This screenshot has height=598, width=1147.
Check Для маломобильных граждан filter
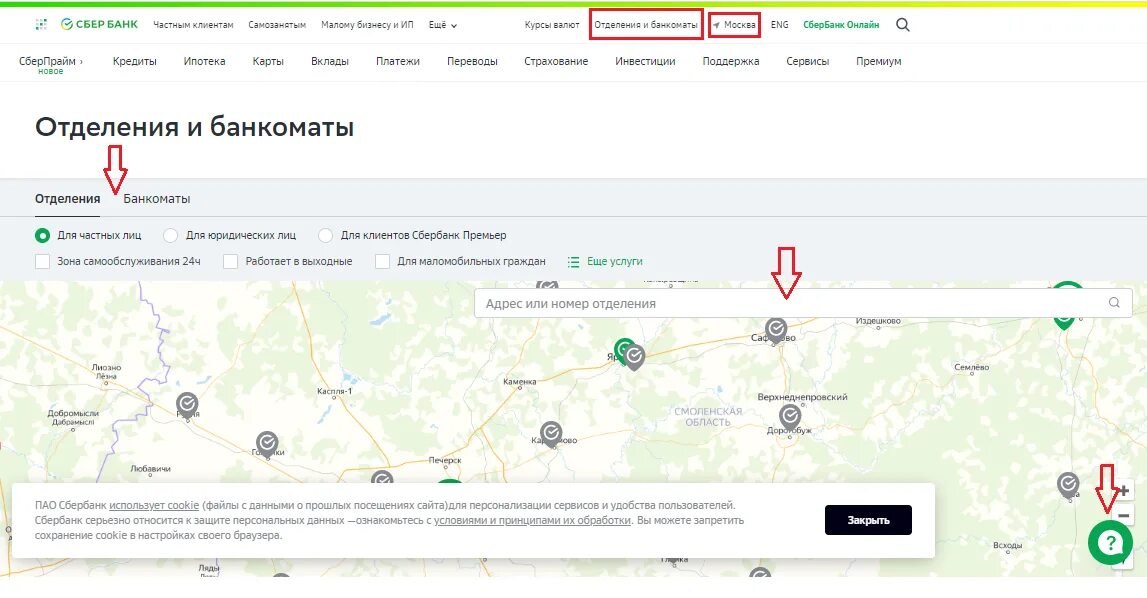382,261
